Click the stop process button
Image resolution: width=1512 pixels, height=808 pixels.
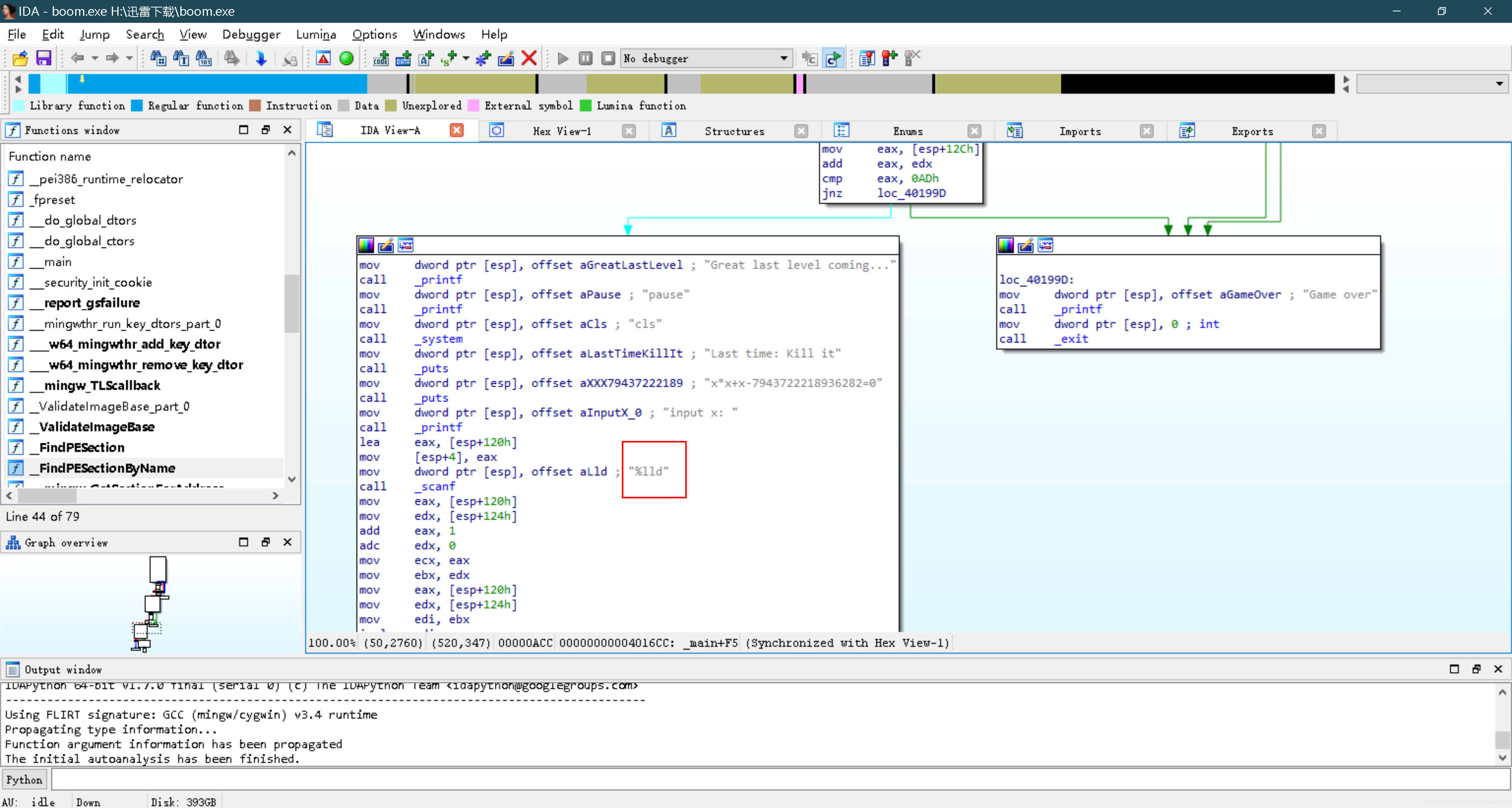(x=608, y=58)
